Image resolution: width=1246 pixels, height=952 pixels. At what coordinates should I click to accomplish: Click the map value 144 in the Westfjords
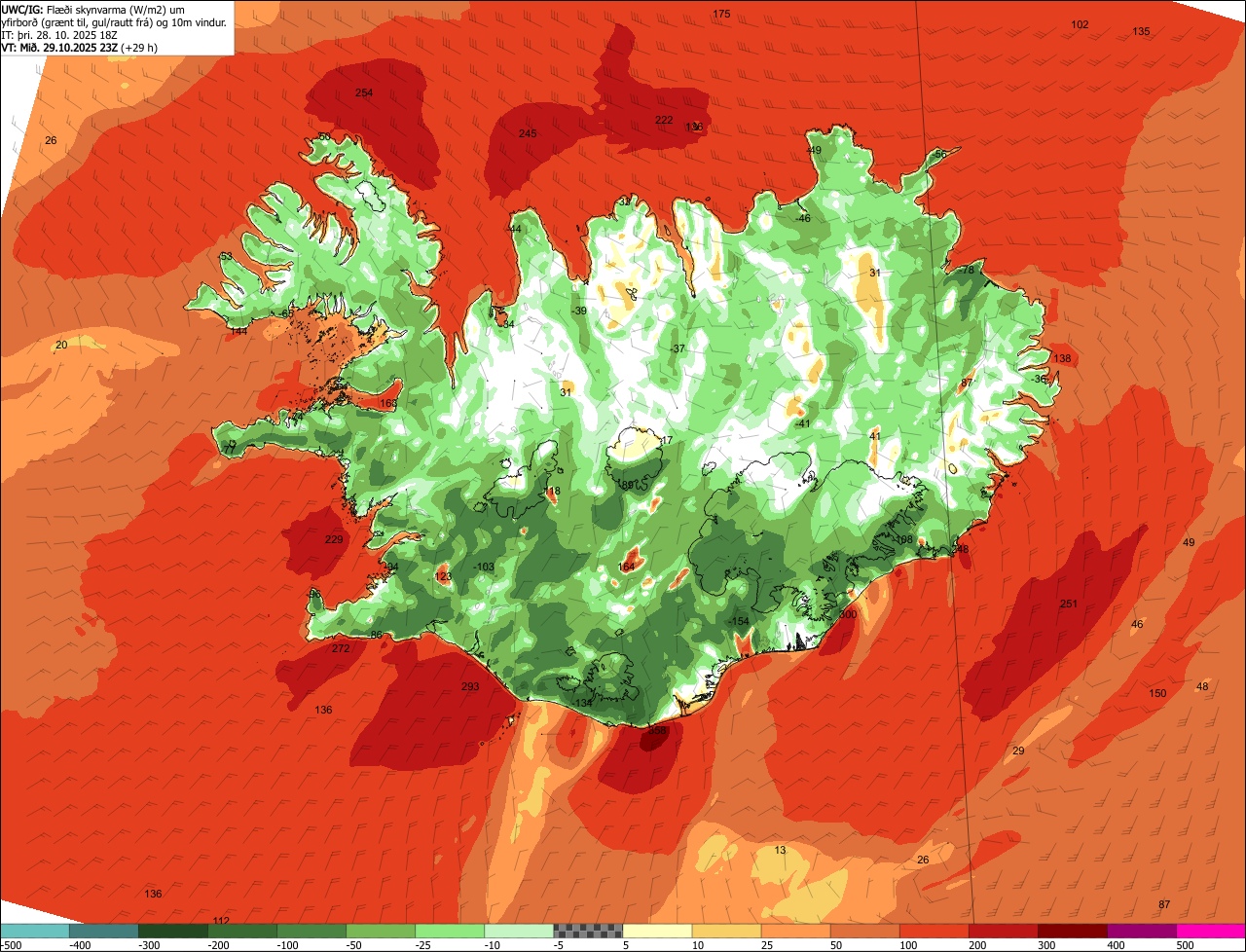[x=238, y=331]
